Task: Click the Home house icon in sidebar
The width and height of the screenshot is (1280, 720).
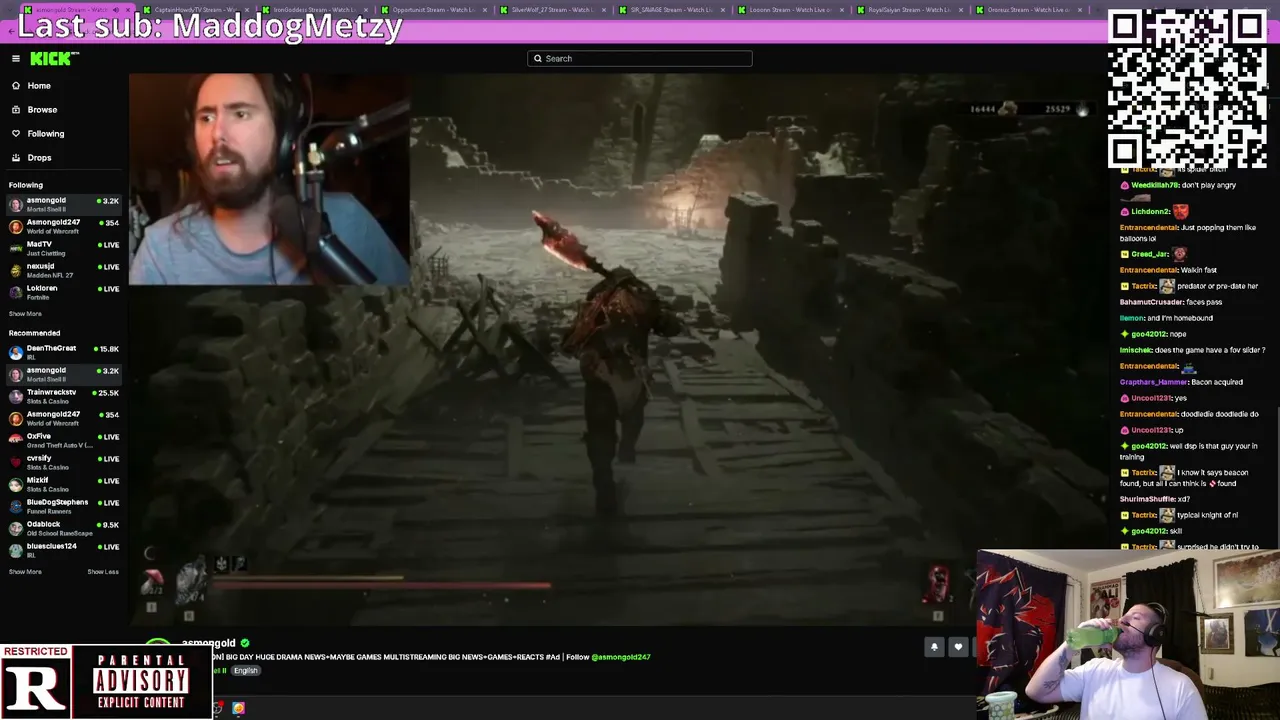Action: (x=16, y=85)
